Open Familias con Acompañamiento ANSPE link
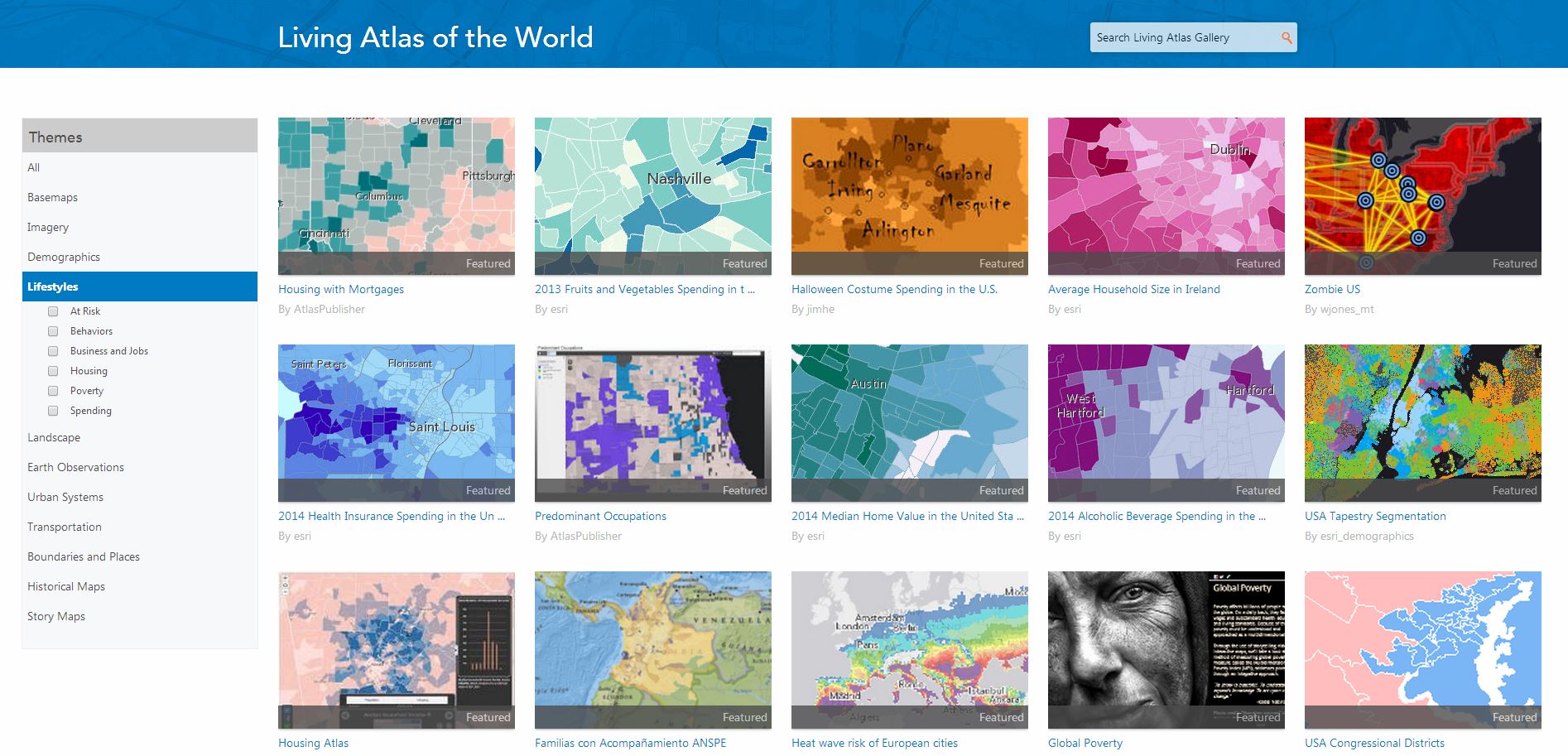 630,743
